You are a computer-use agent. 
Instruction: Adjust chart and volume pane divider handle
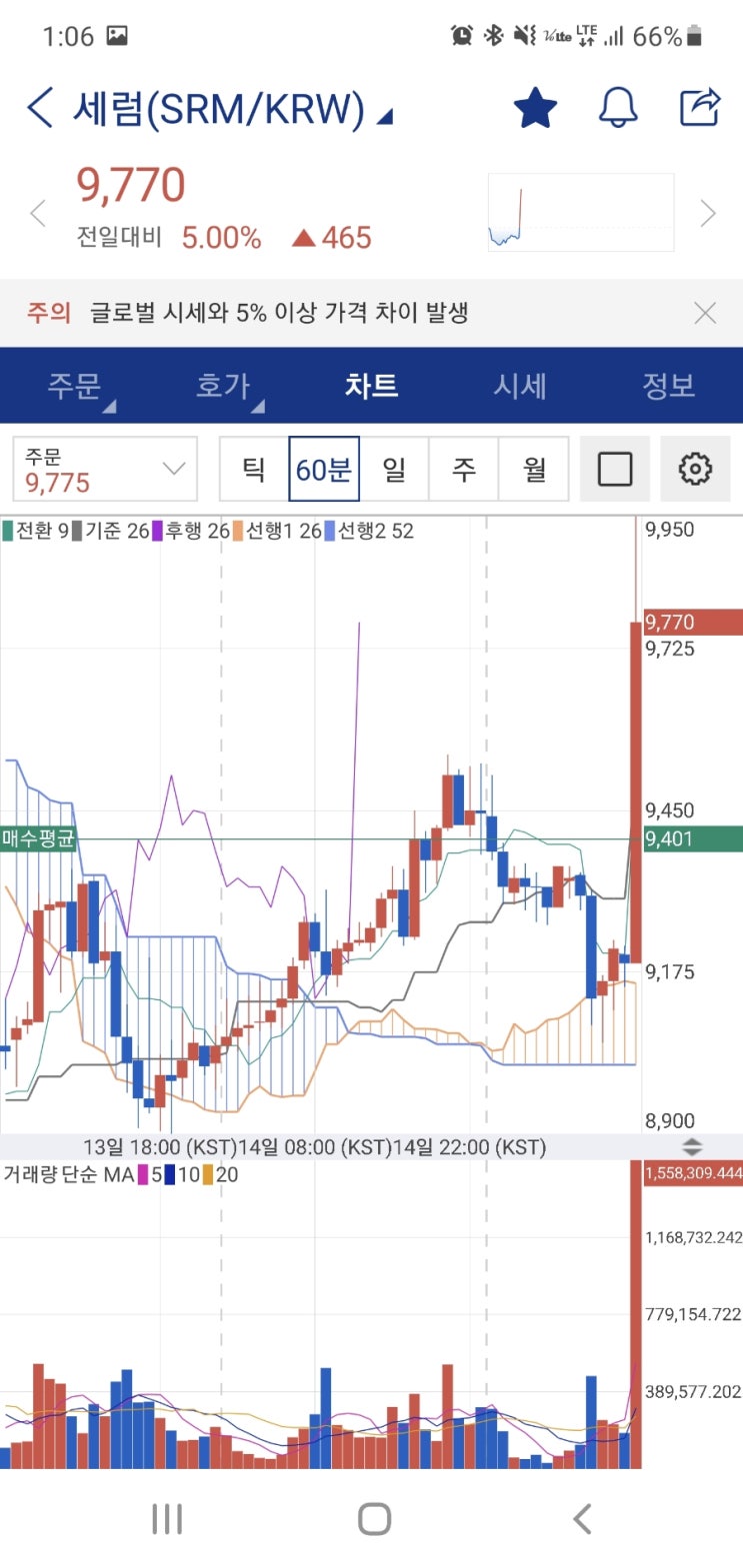click(692, 1147)
